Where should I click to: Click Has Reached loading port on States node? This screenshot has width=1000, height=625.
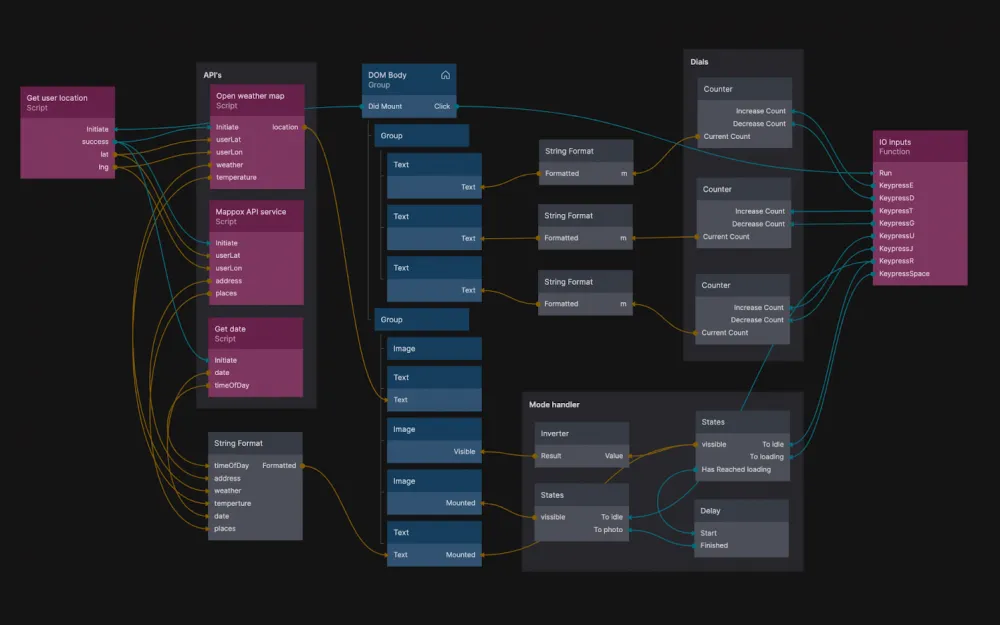(736, 469)
